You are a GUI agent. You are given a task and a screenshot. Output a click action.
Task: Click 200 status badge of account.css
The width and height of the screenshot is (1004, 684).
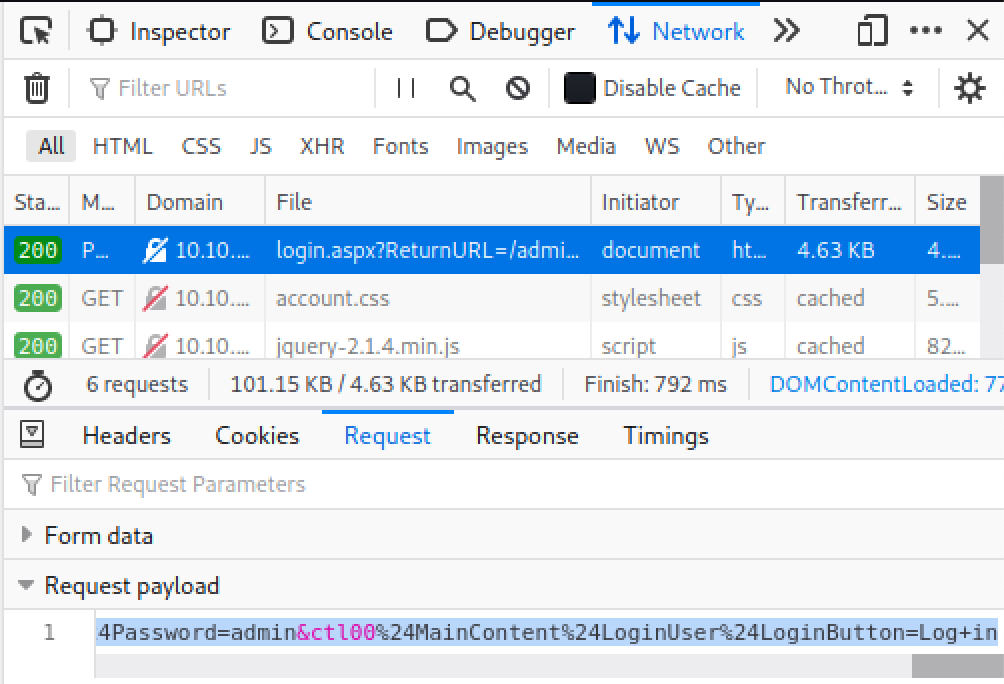click(x=38, y=298)
